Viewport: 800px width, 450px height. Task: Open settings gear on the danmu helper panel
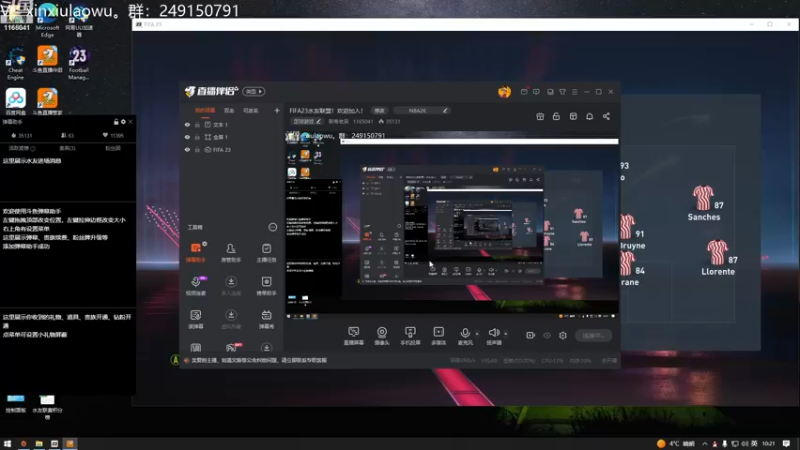click(123, 122)
